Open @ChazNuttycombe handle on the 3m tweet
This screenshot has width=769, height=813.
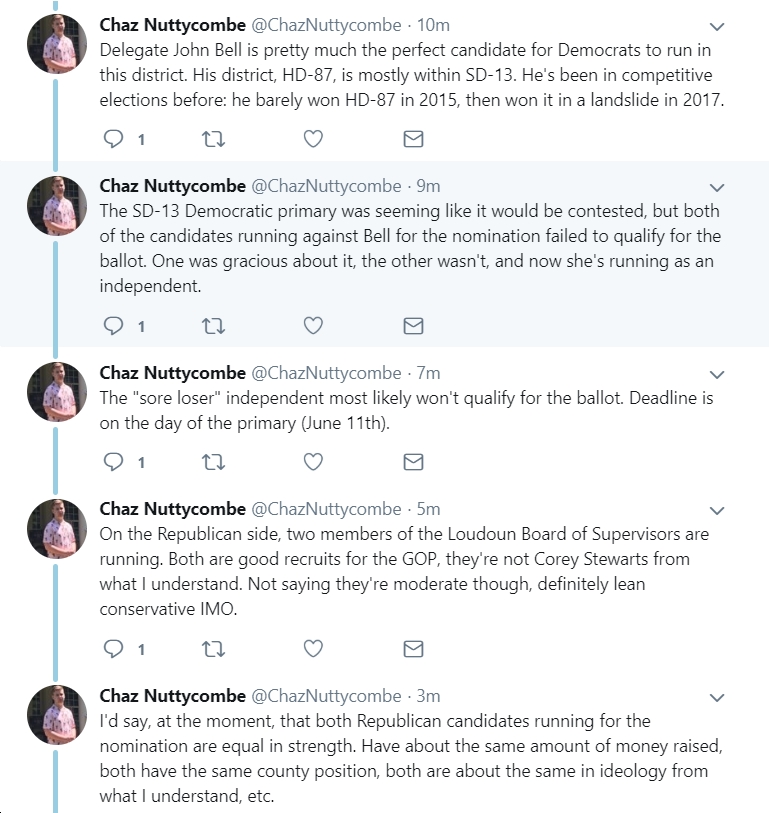tap(326, 696)
